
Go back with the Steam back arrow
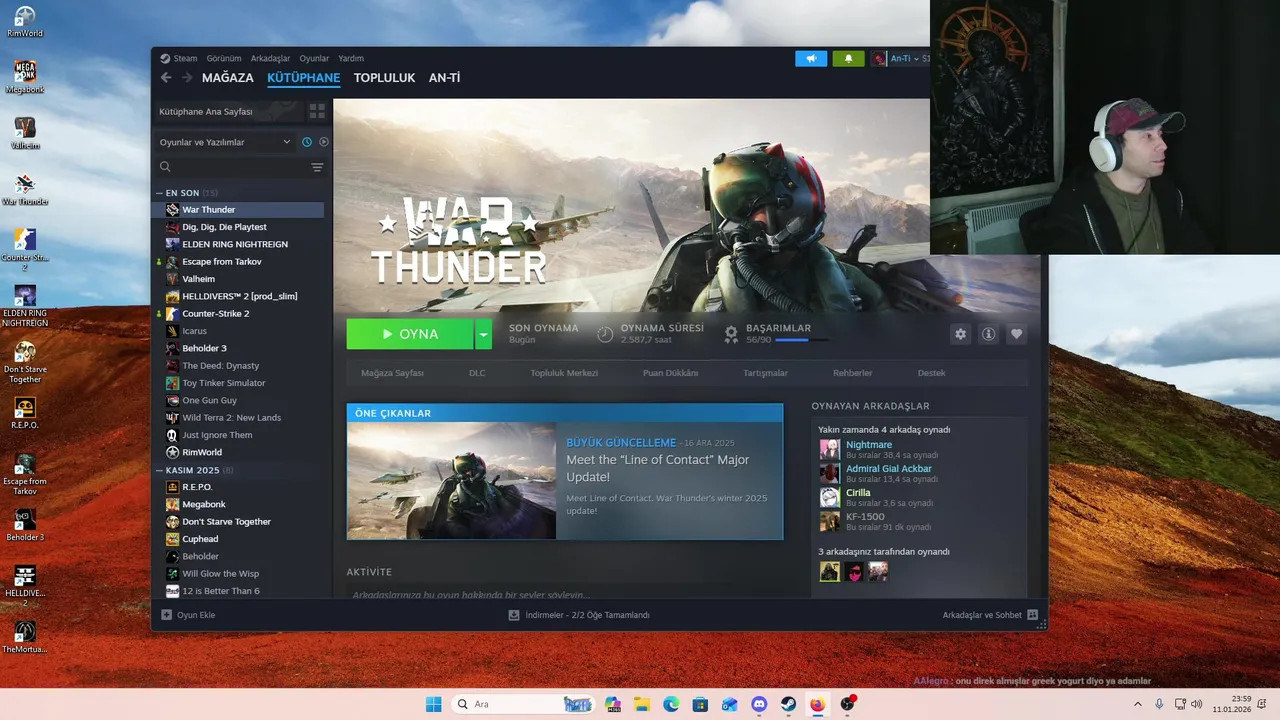pos(166,78)
